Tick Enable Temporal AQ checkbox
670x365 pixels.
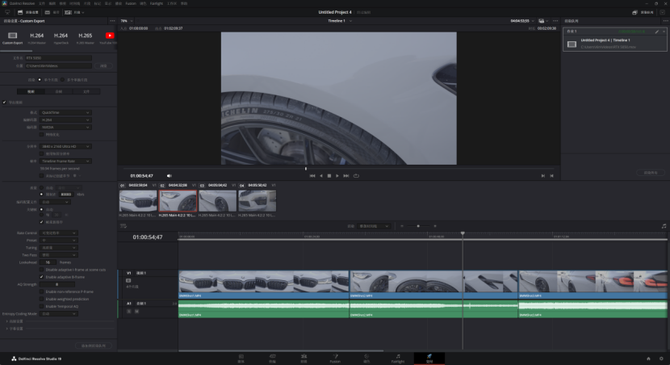41,306
